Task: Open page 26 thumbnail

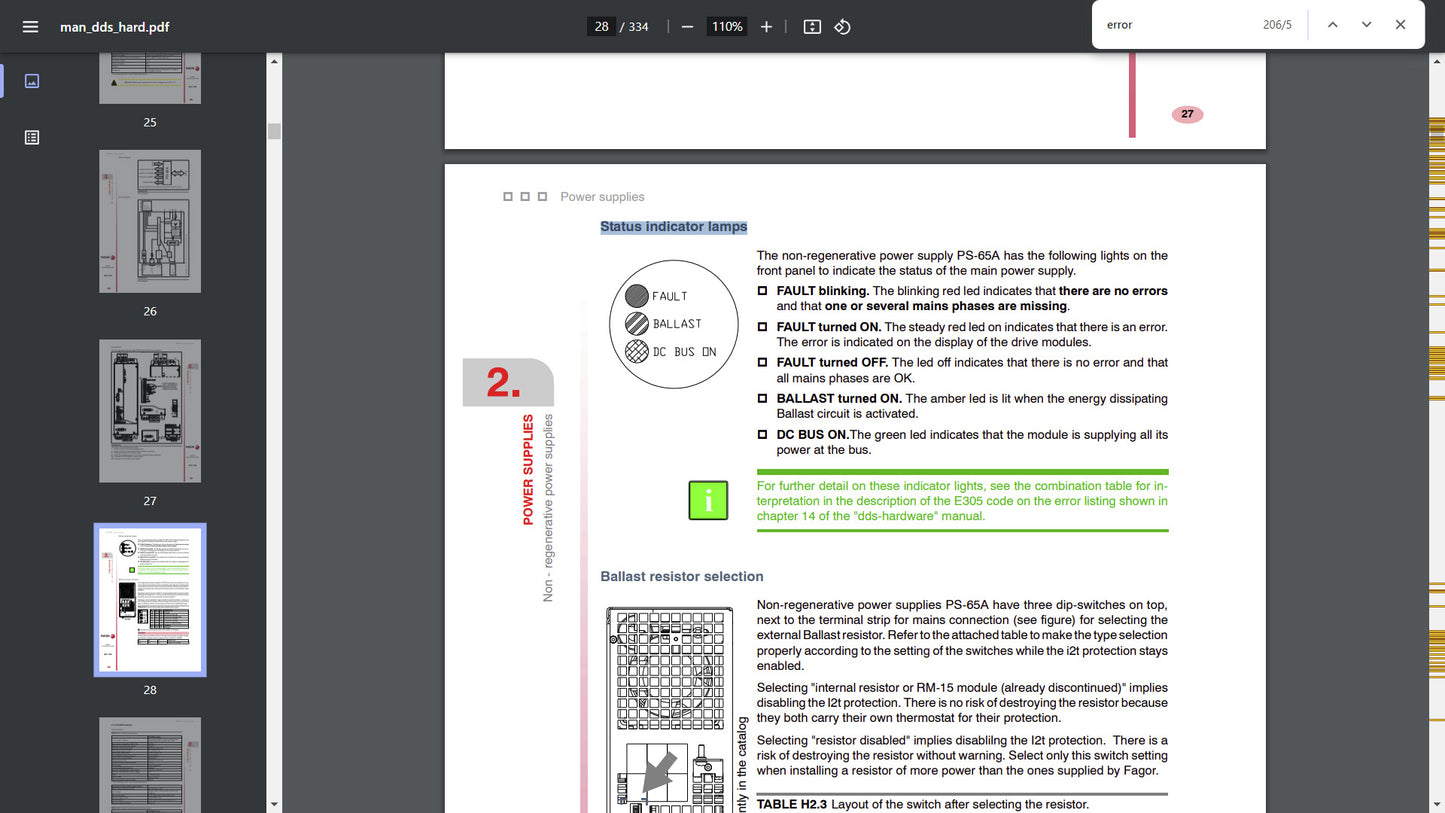Action: 150,221
